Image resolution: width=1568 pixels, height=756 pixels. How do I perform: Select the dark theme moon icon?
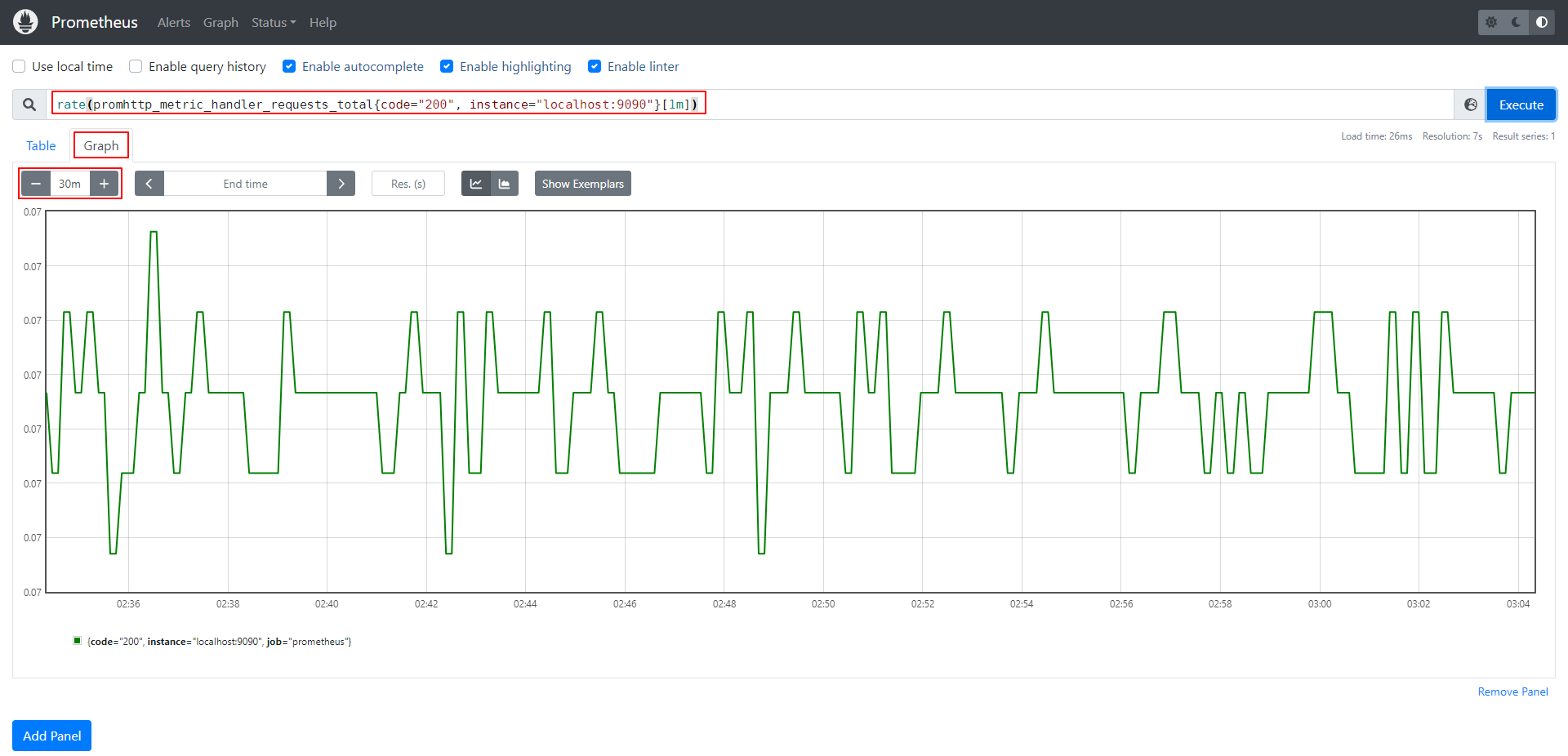tap(1517, 22)
